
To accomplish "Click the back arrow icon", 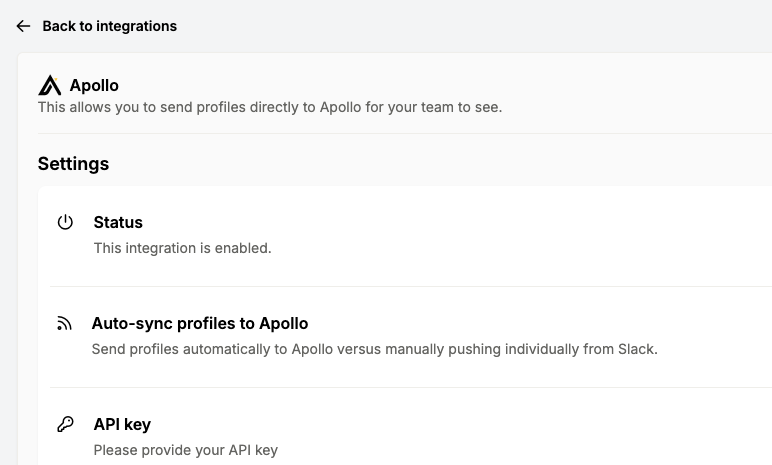I will (23, 26).
